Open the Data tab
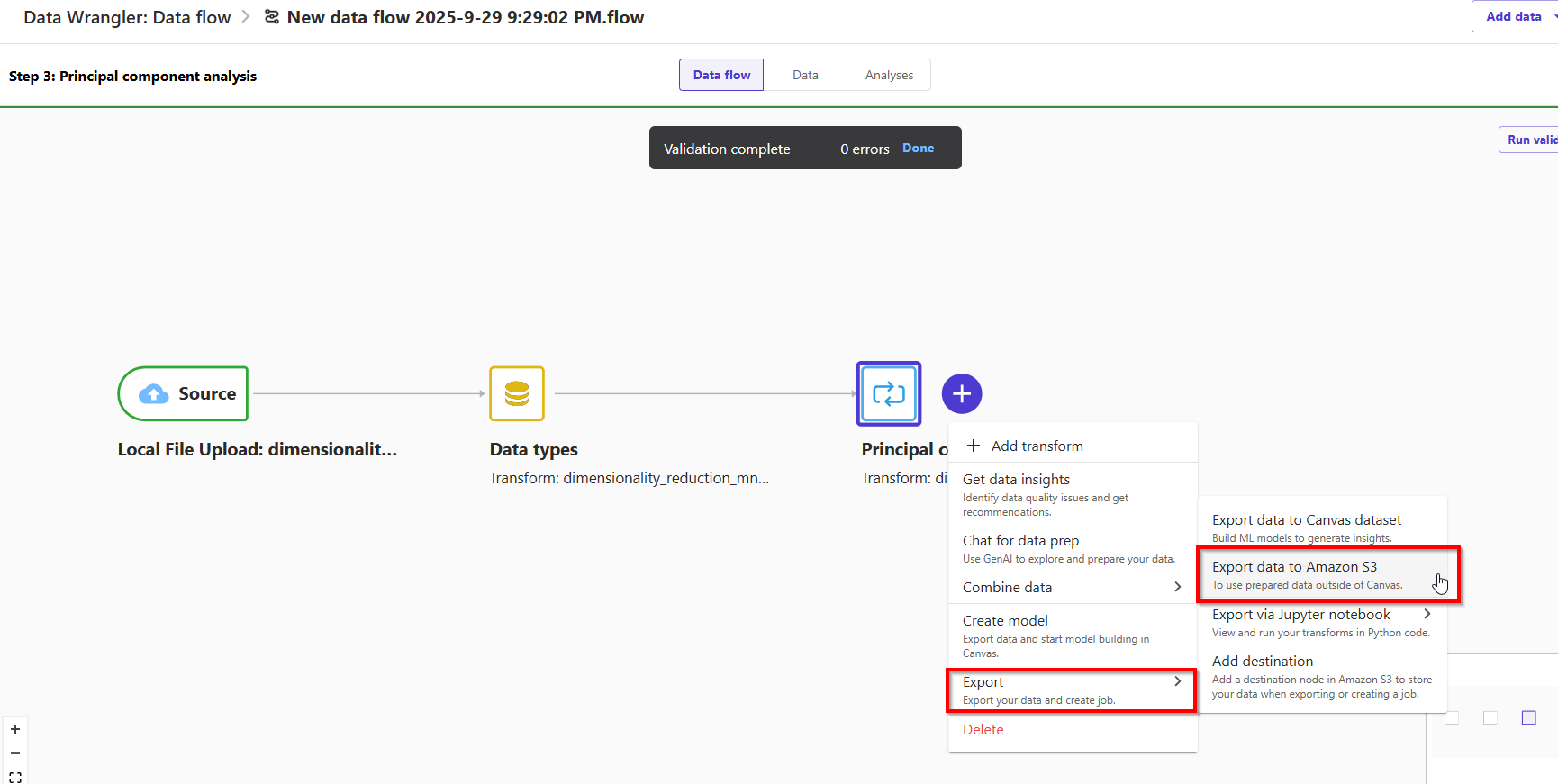 pyautogui.click(x=805, y=75)
